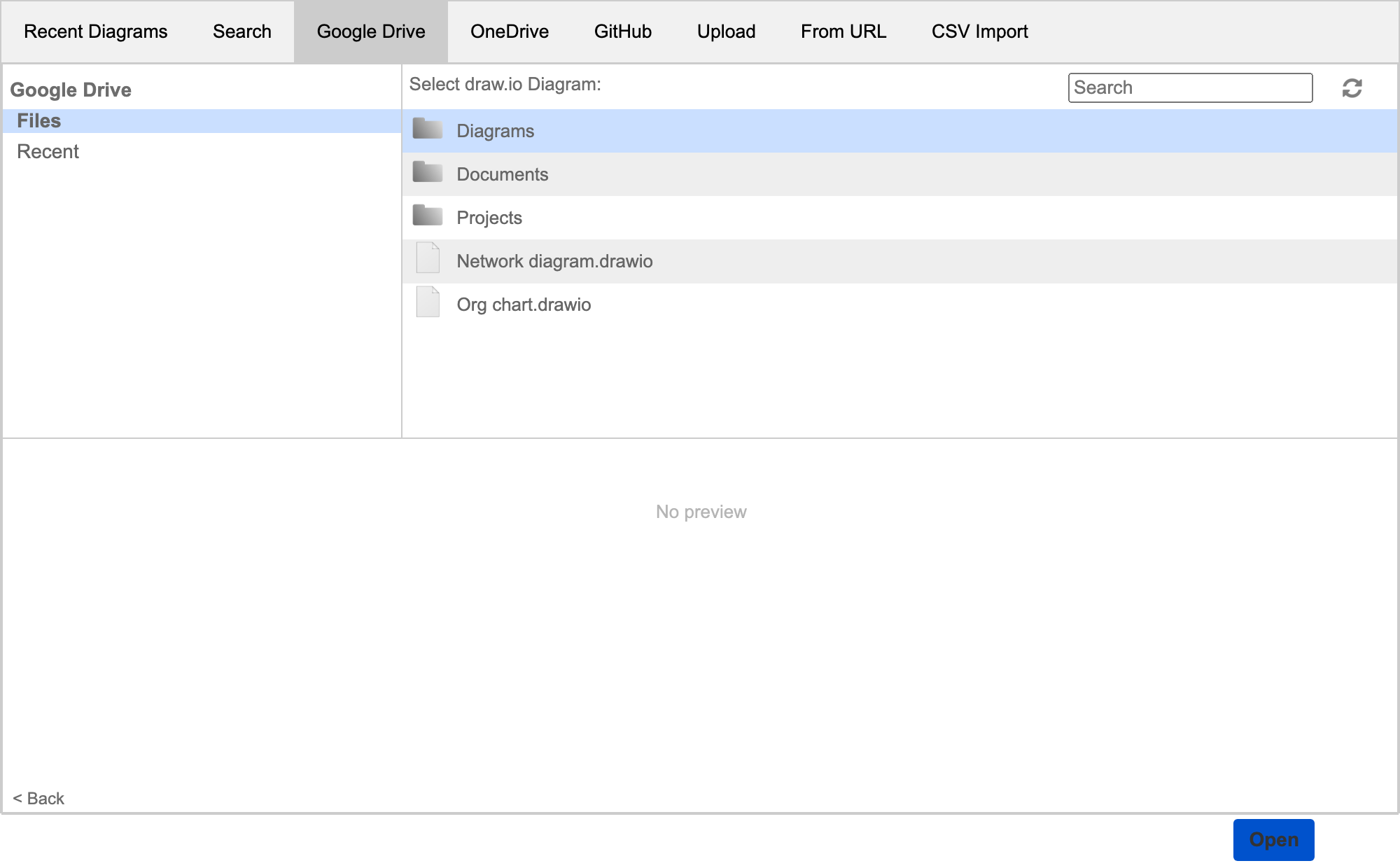Image resolution: width=1400 pixels, height=868 pixels.
Task: Open the From URL tab
Action: (x=843, y=31)
